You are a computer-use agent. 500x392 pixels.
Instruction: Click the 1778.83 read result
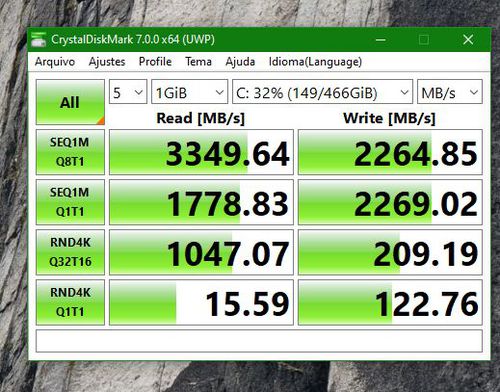pyautogui.click(x=201, y=202)
